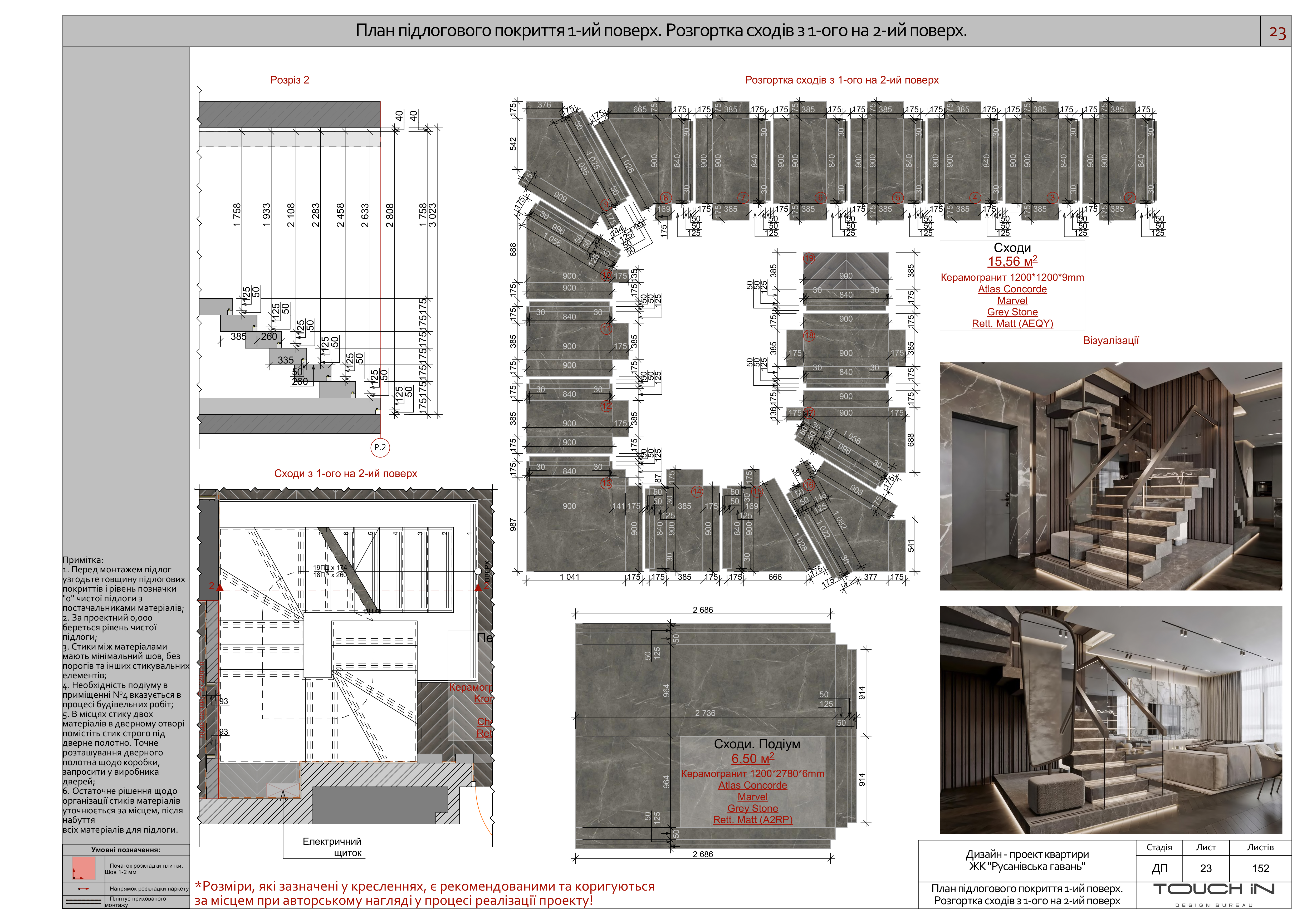Click the hidden plinth double-line legend symbol
This screenshot has width=1307, height=924.
pos(84,901)
